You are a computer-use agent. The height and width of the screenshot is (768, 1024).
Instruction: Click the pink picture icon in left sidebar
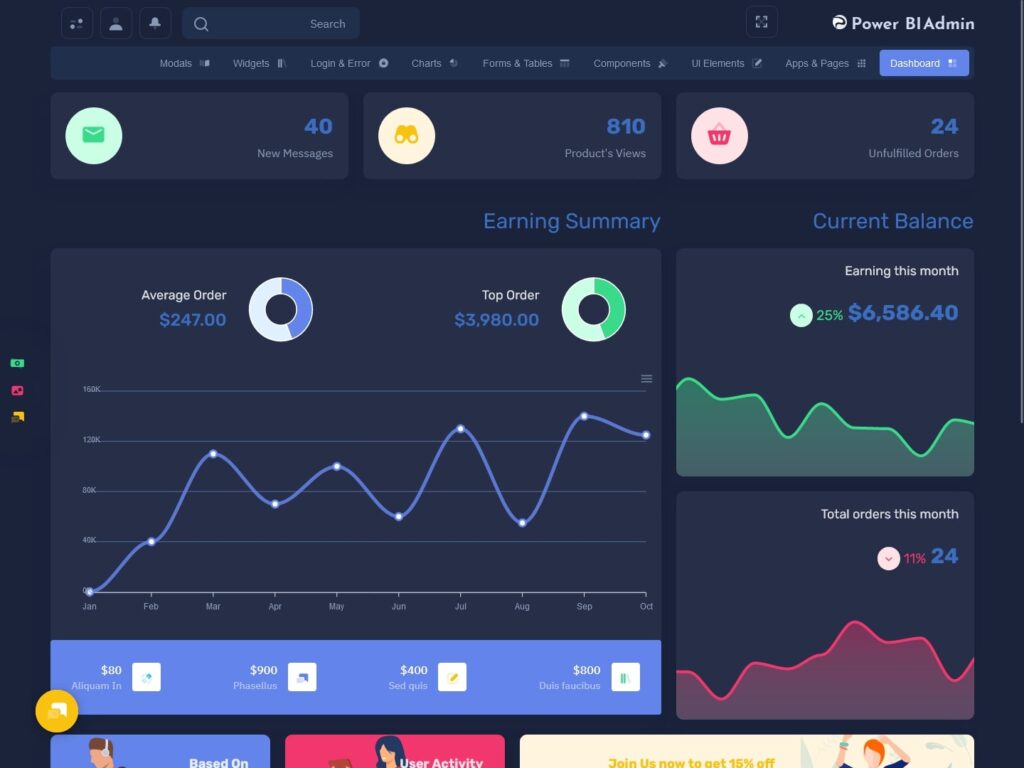[16, 390]
